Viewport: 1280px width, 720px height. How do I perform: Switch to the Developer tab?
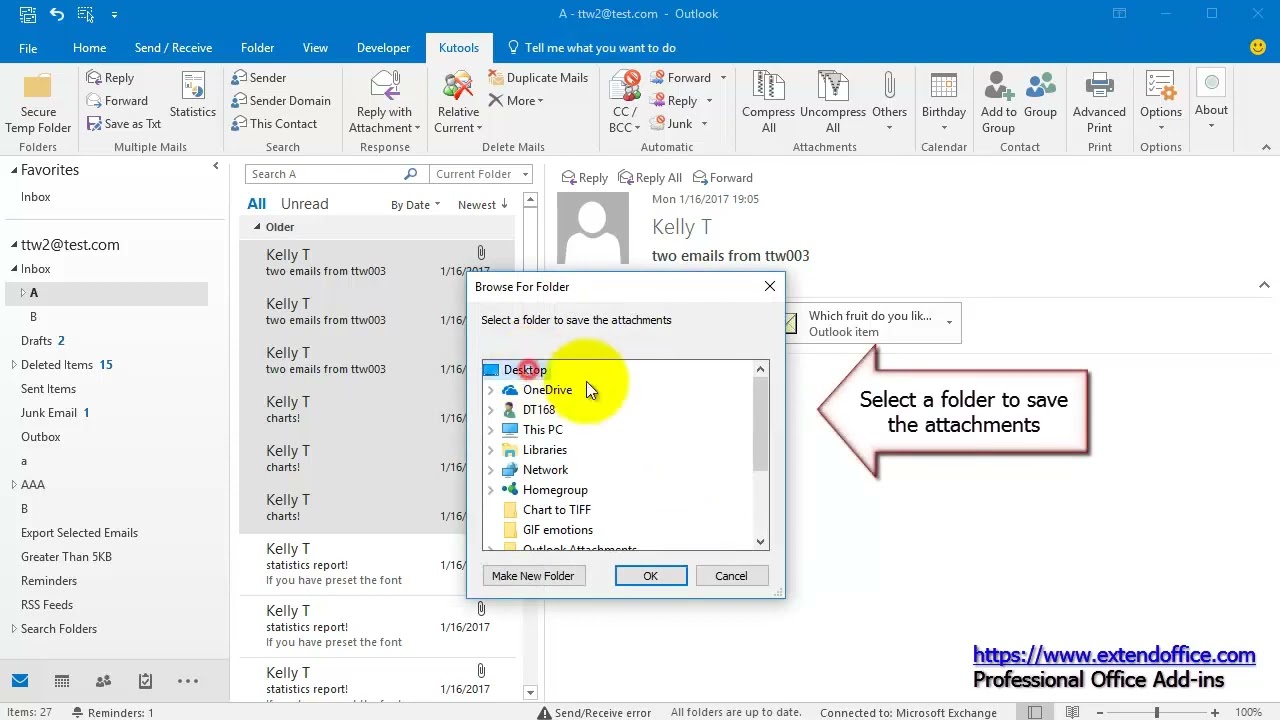[383, 48]
